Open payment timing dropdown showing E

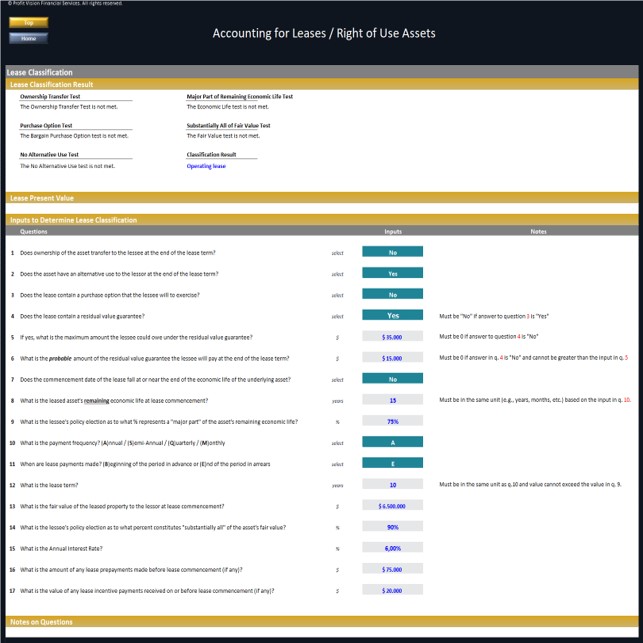pyautogui.click(x=392, y=463)
